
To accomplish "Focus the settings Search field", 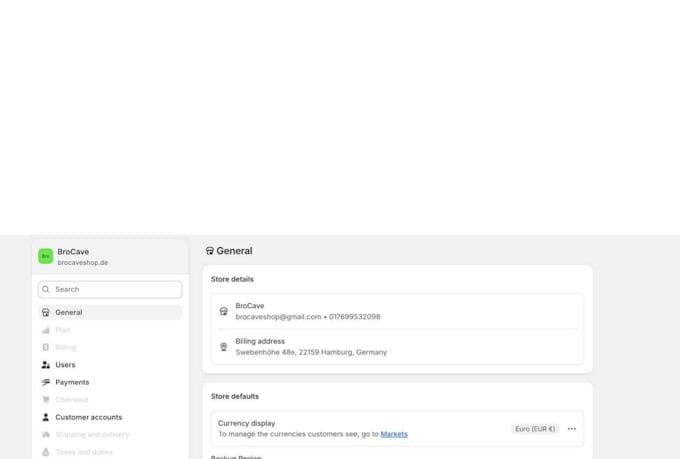I will (x=110, y=289).
